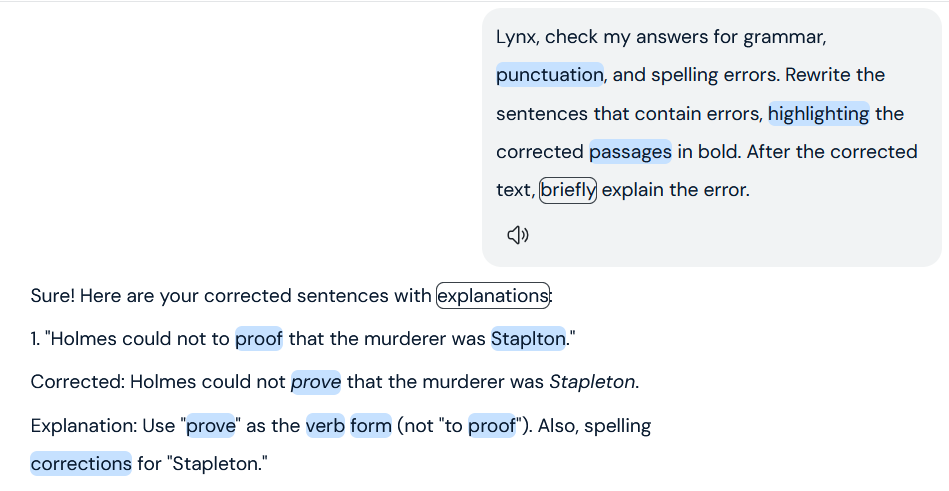Click the word "Lynx" in the user message
The image size is (949, 491).
tap(517, 37)
